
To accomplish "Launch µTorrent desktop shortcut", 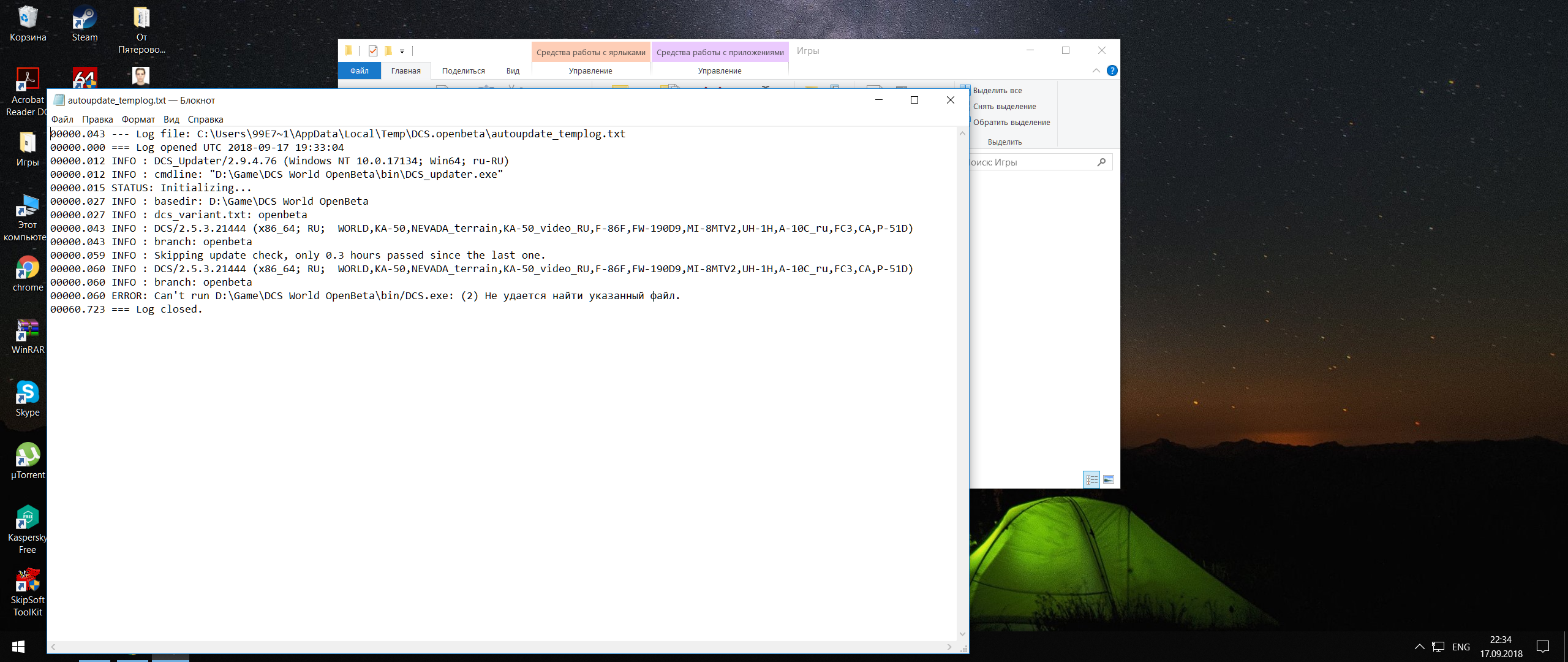I will (28, 462).
